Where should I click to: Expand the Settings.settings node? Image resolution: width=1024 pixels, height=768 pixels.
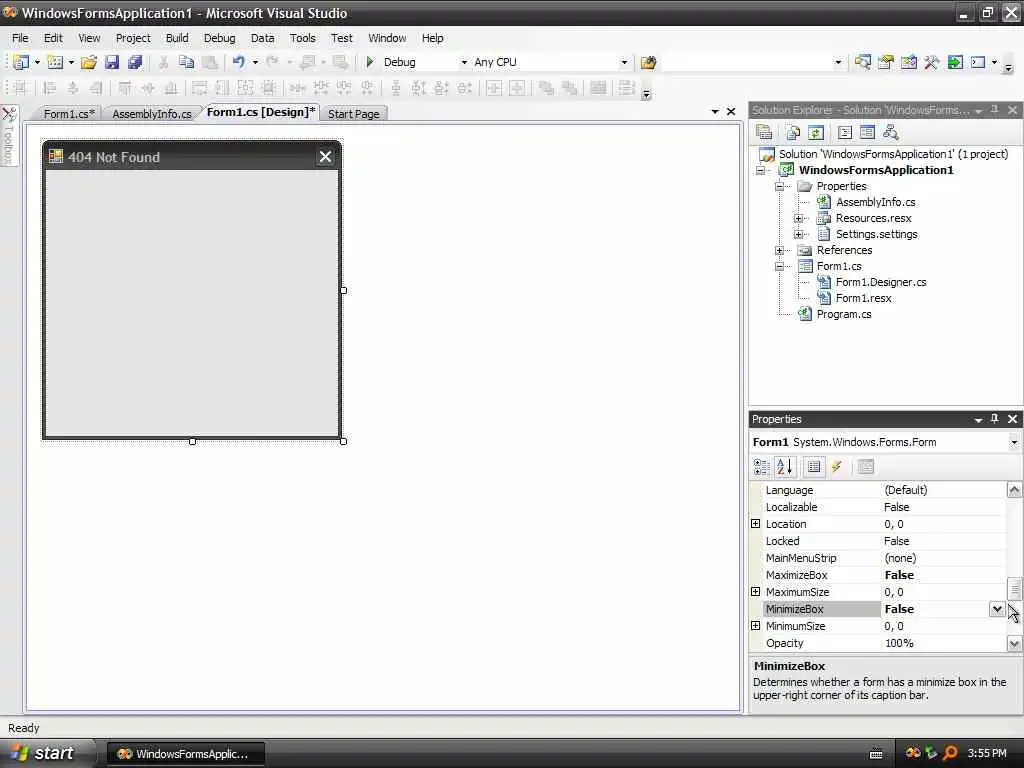coord(798,234)
